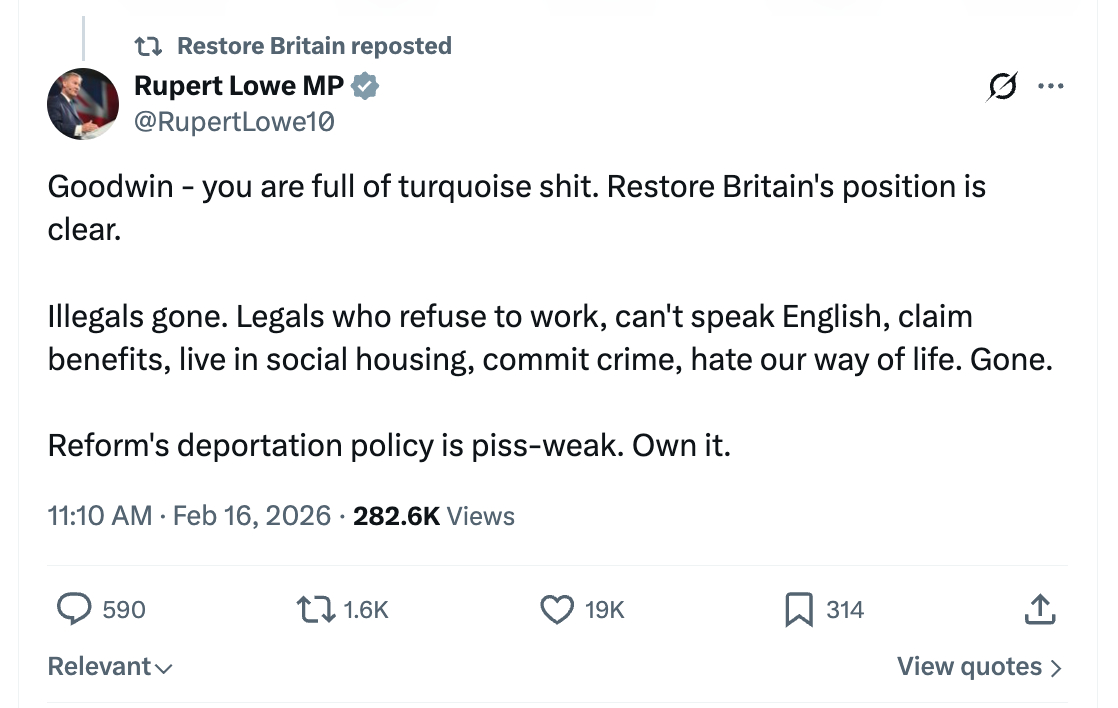The height and width of the screenshot is (708, 1118).
Task: Open the 282.6K Views analytics
Action: 434,516
